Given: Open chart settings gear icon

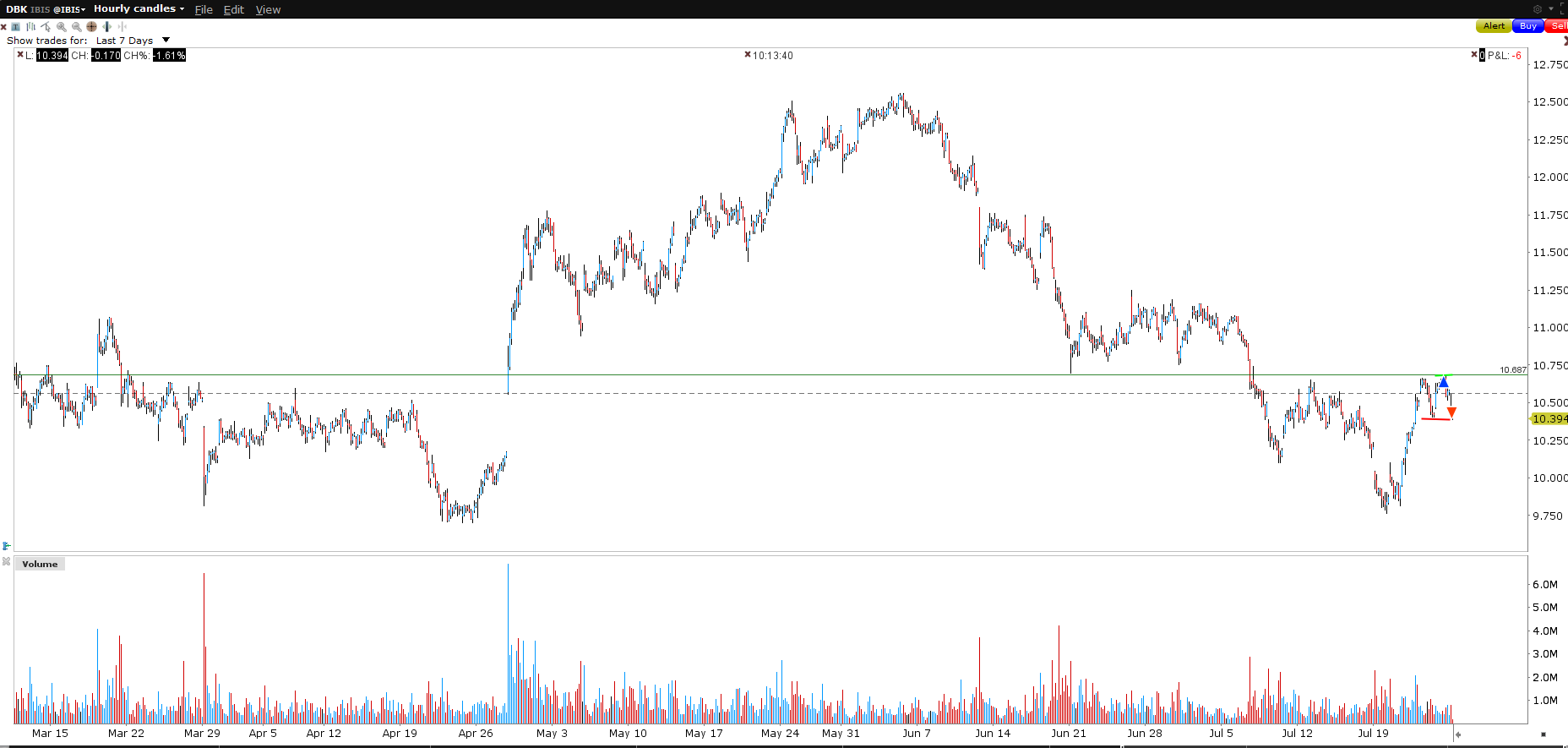Looking at the screenshot, I should point(1538,9).
